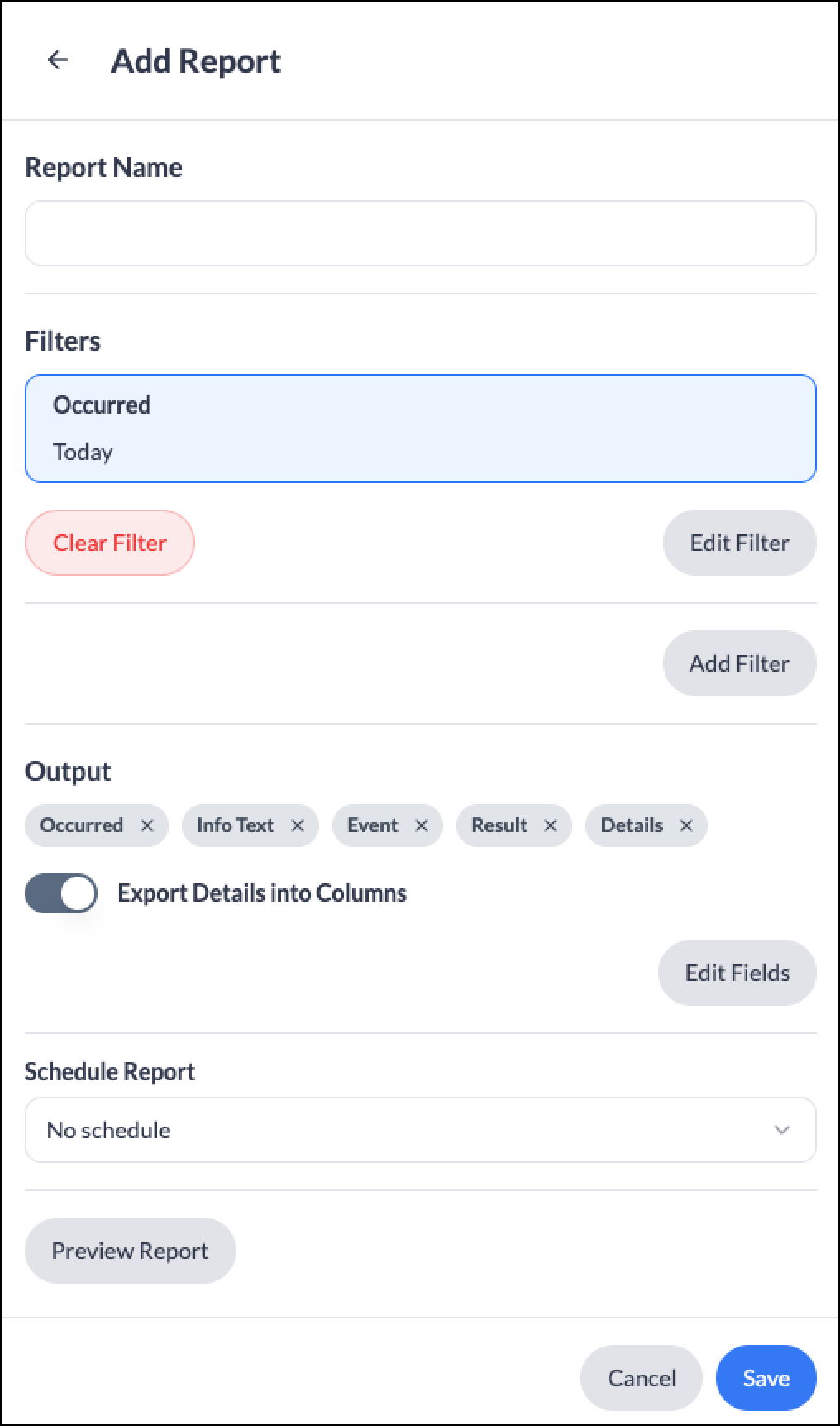Screen dimensions: 840x1426
Task: Open Edit Filter for Occurred
Action: [x=740, y=543]
